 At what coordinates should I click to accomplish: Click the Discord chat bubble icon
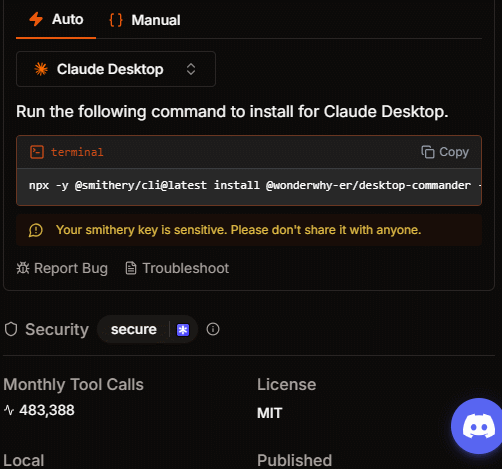pos(478,426)
